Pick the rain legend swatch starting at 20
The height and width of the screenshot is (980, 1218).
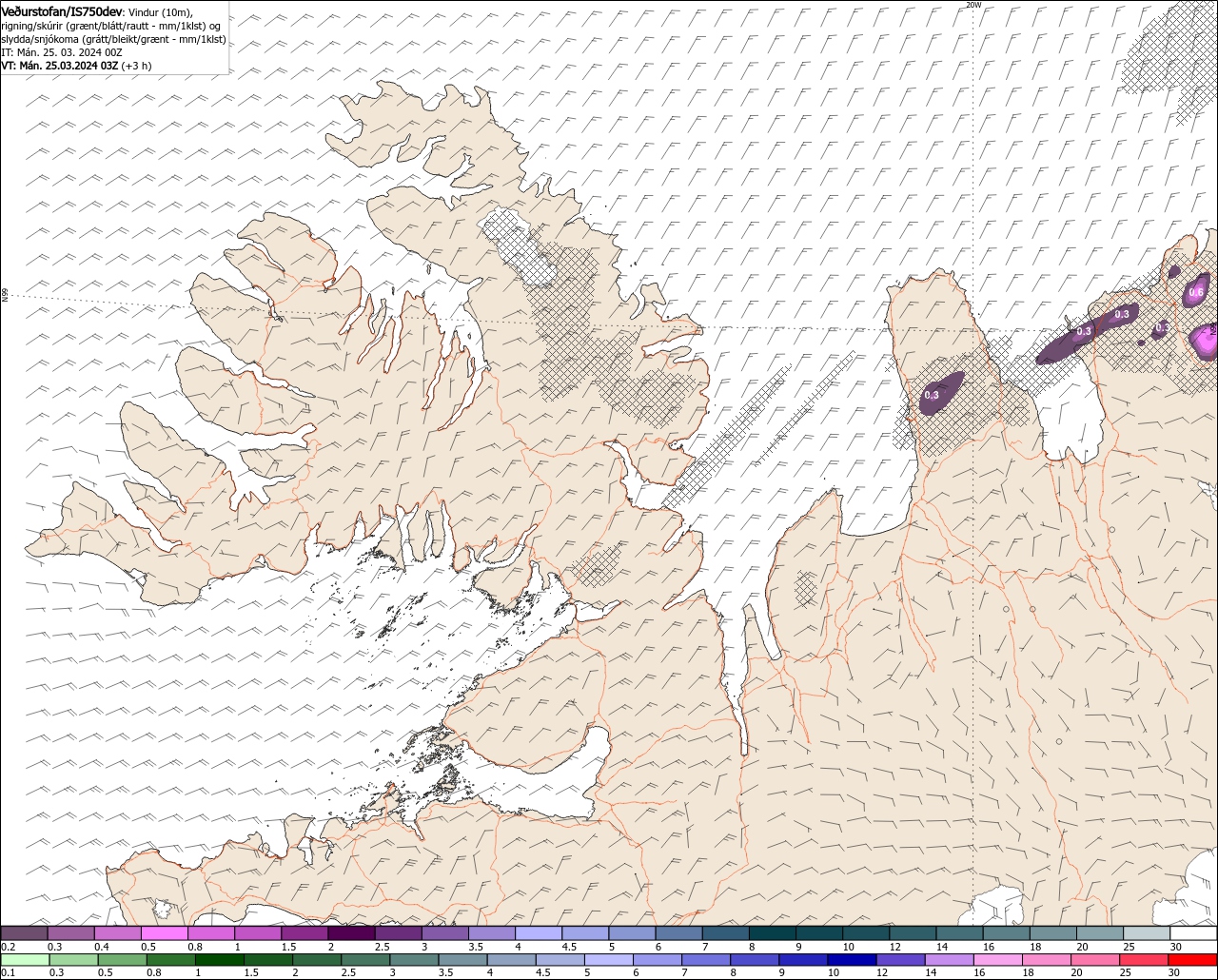1095,959
